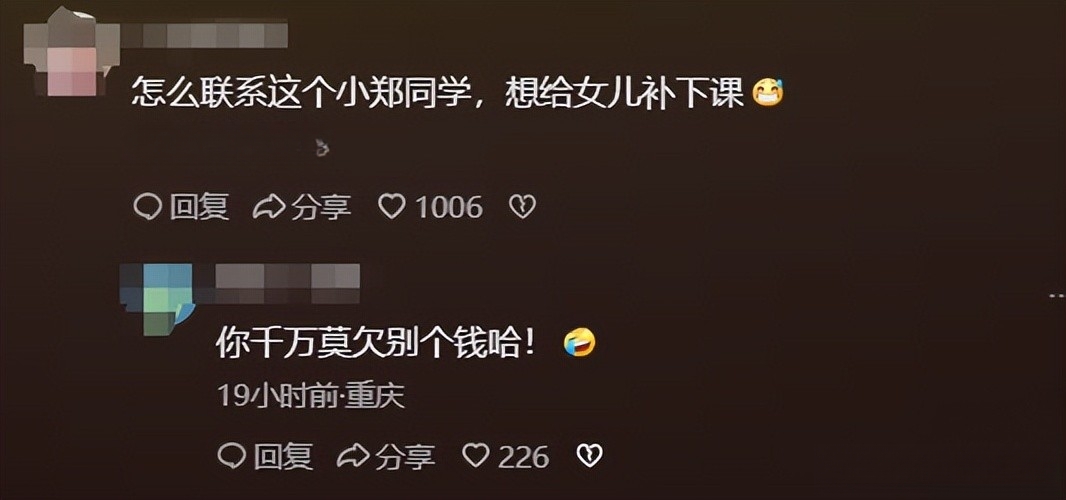Image resolution: width=1066 pixels, height=500 pixels.
Task: Click 回复 text on the second comment
Action: pyautogui.click(x=283, y=456)
